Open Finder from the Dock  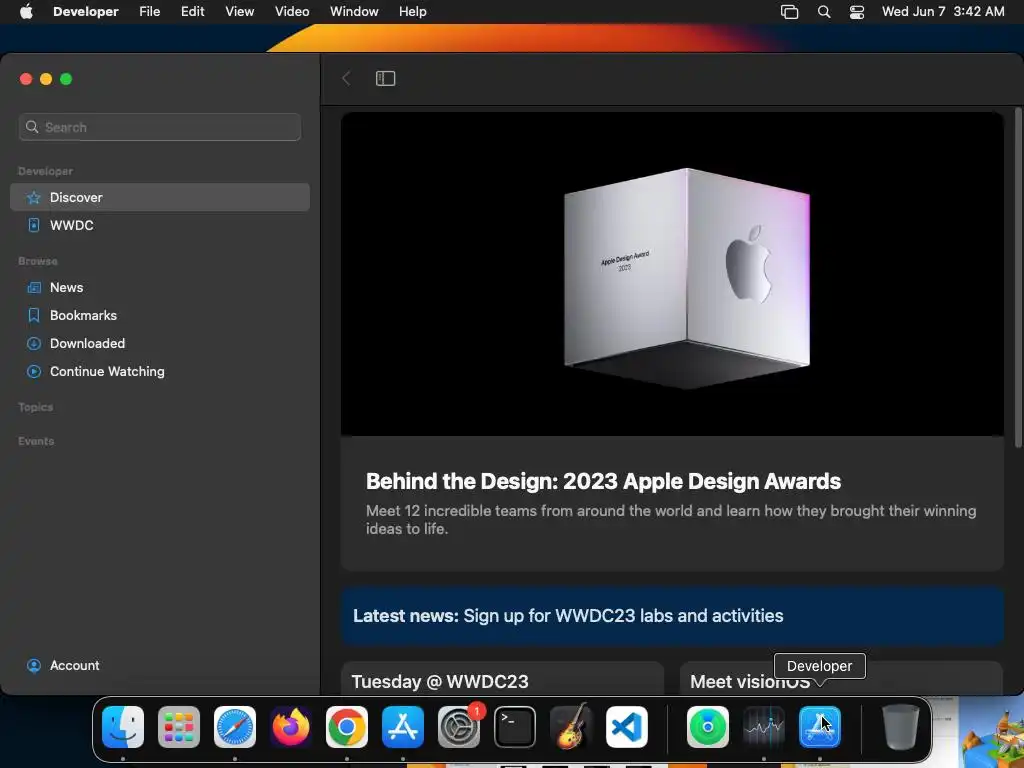click(123, 727)
